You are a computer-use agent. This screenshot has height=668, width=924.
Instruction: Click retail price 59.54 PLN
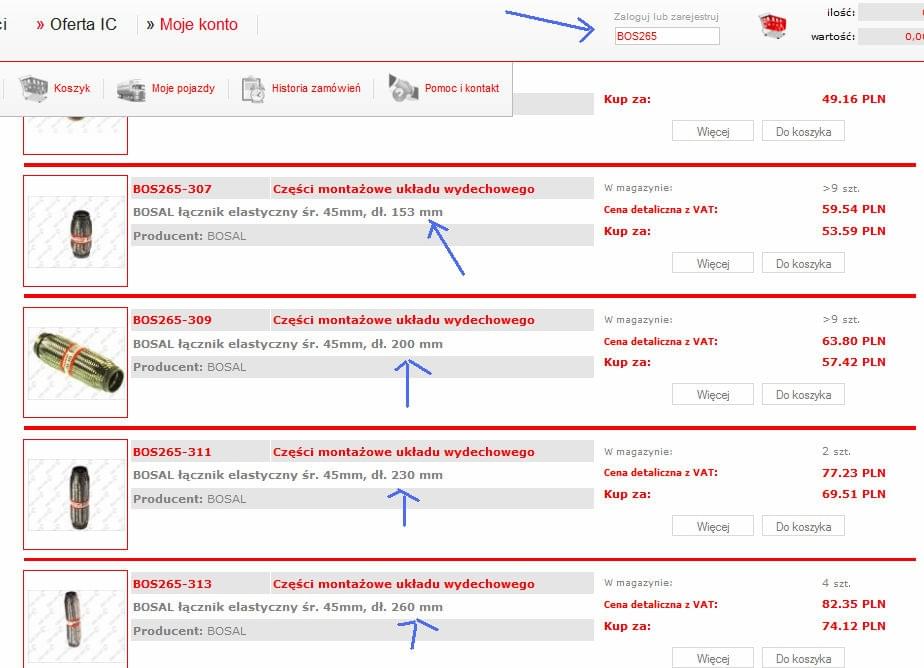pos(854,209)
